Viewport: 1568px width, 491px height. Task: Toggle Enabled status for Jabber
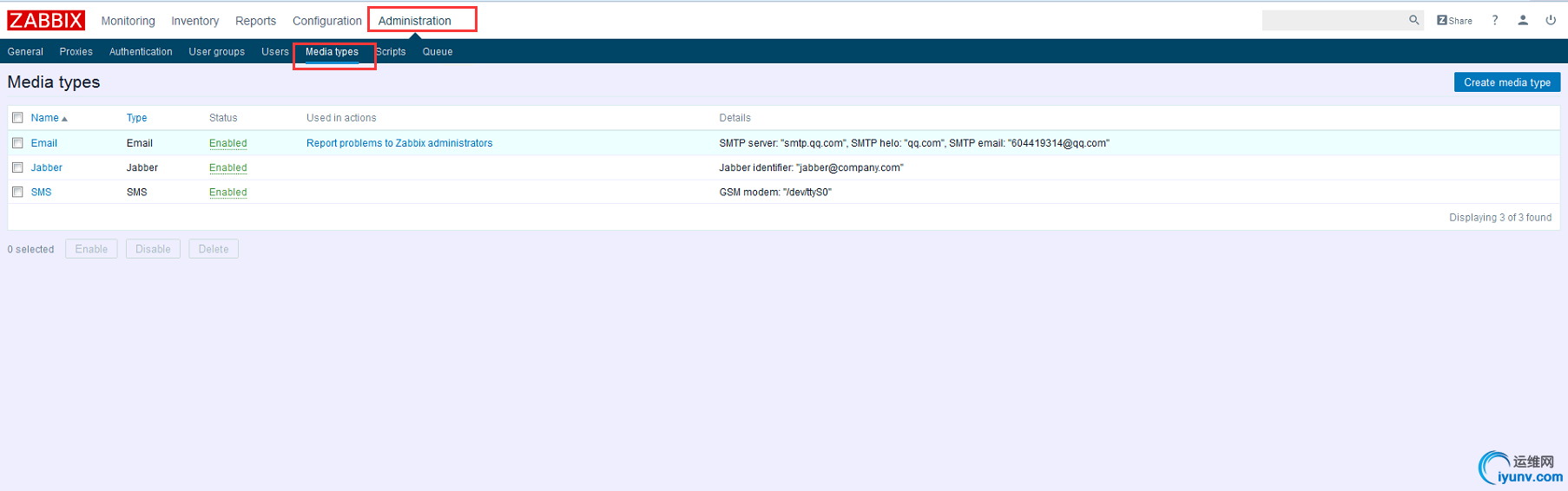point(227,167)
